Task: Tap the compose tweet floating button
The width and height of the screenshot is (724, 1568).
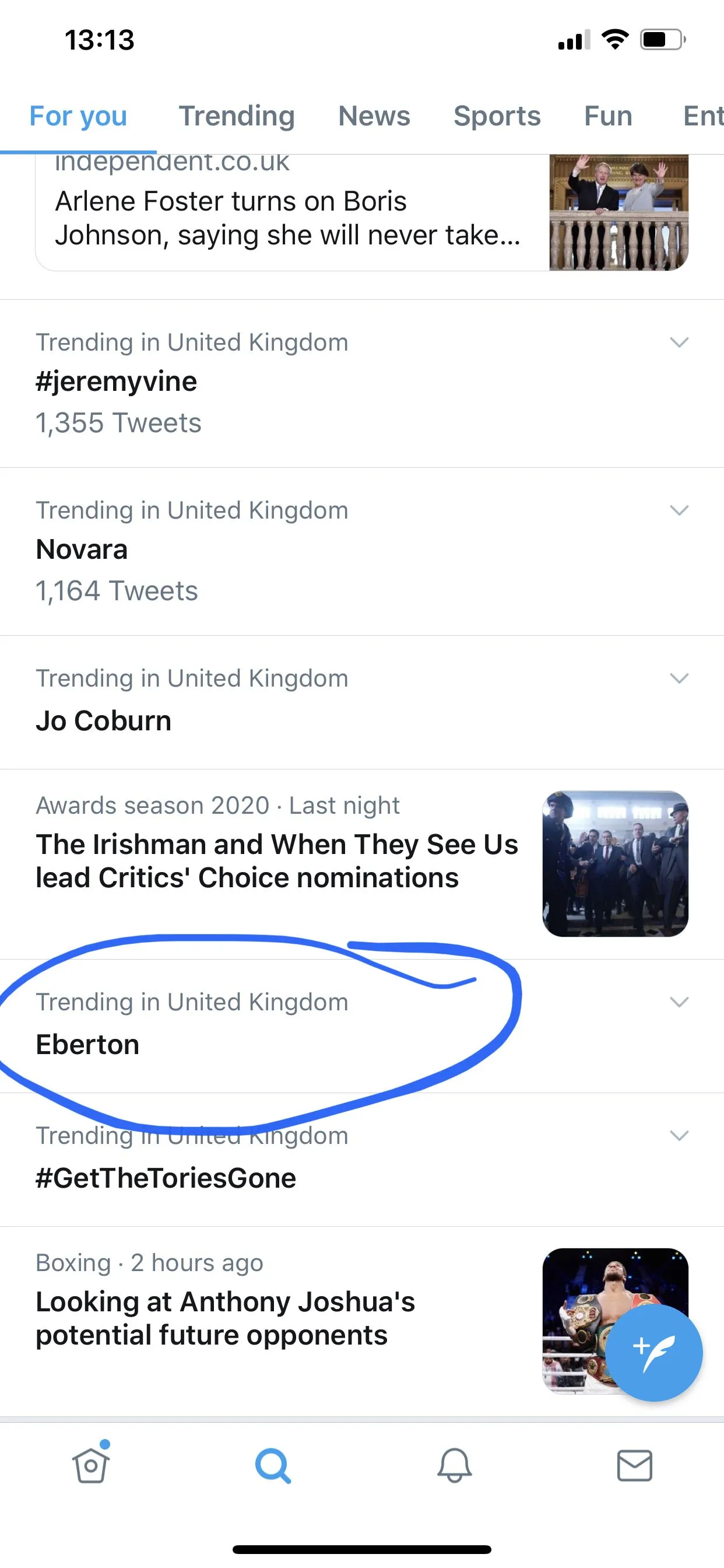Action: click(x=653, y=1353)
